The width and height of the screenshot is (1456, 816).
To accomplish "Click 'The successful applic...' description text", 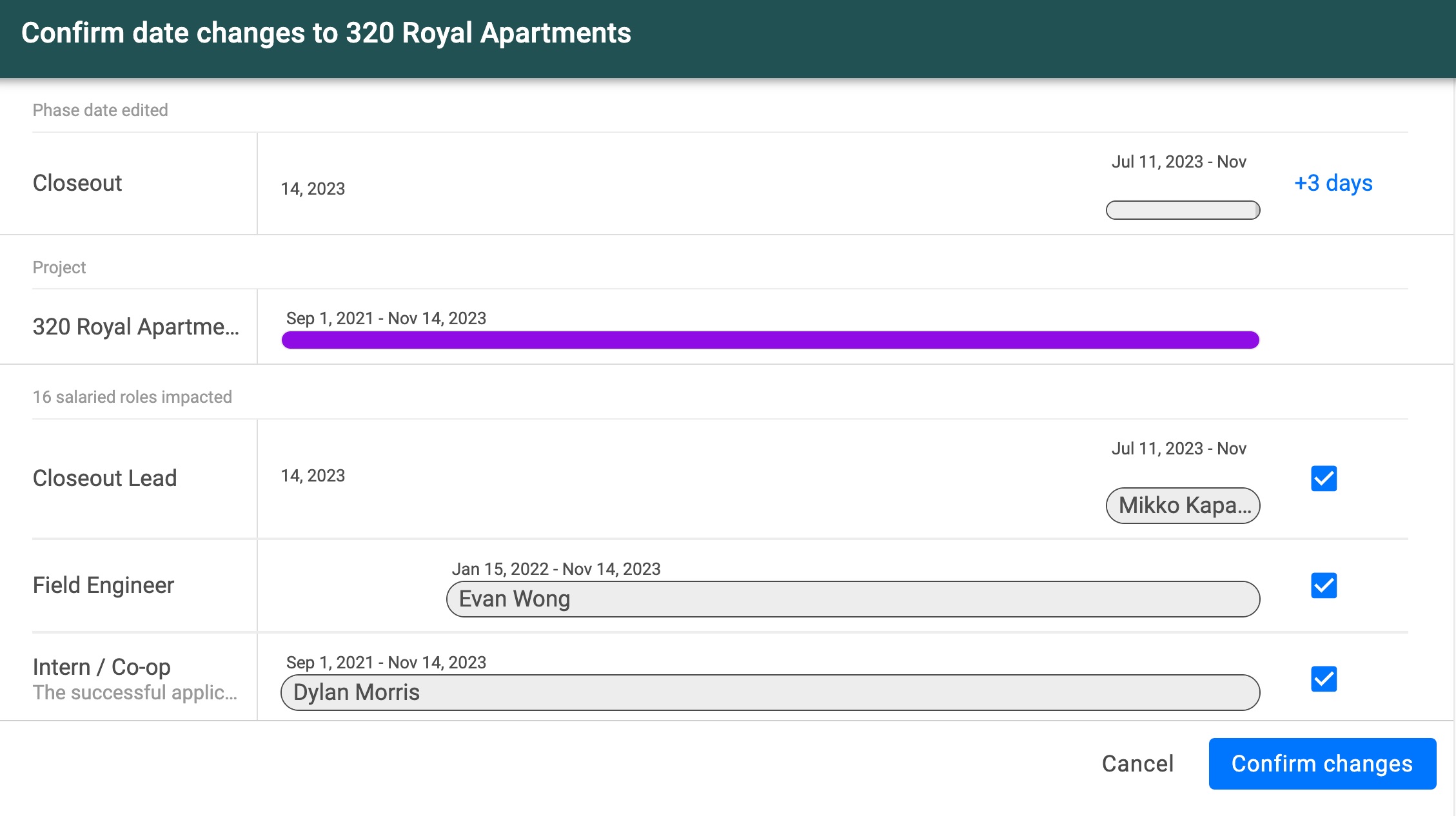I will (135, 692).
